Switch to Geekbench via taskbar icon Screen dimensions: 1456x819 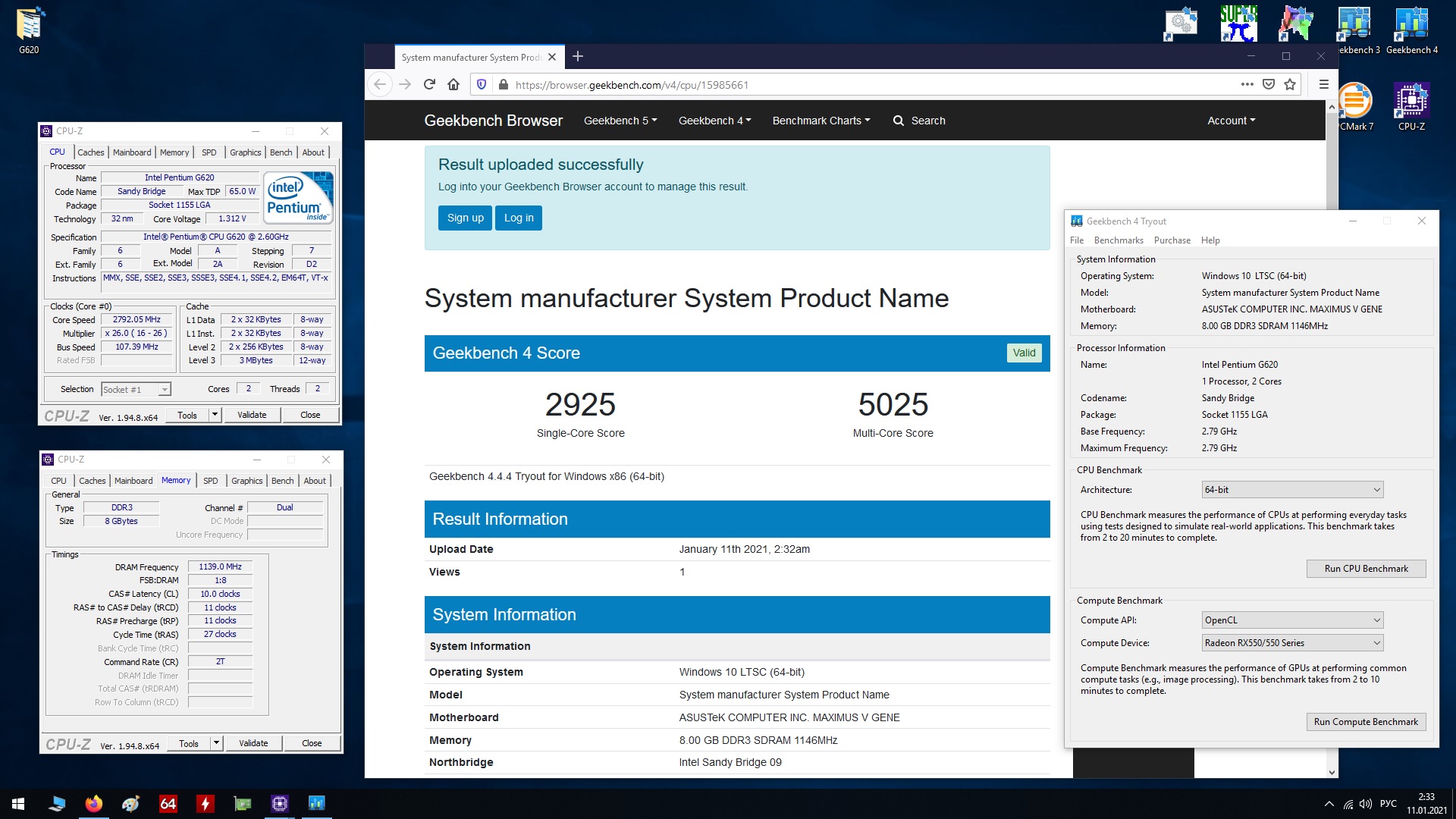316,804
